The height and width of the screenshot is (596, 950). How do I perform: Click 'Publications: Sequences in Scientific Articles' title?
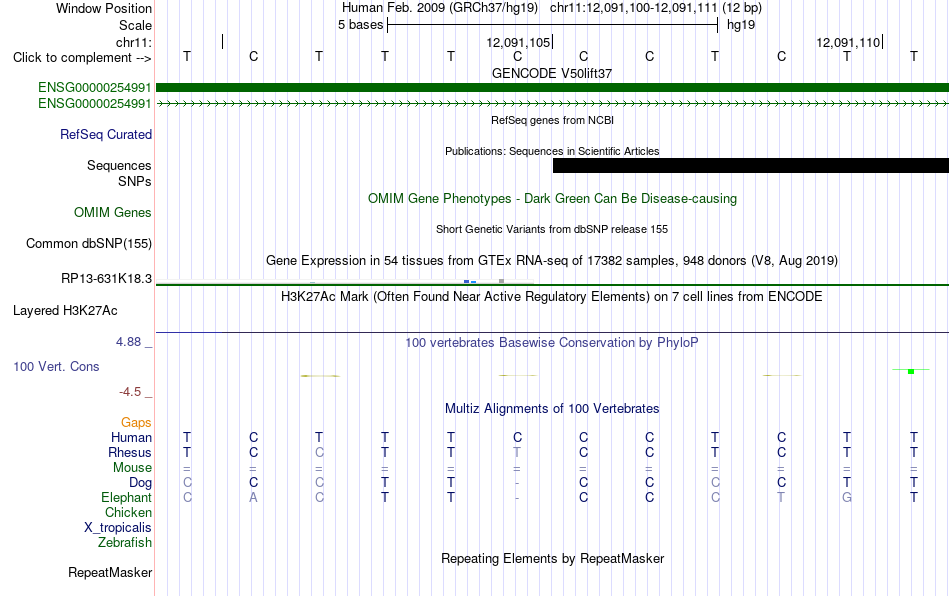click(x=552, y=151)
